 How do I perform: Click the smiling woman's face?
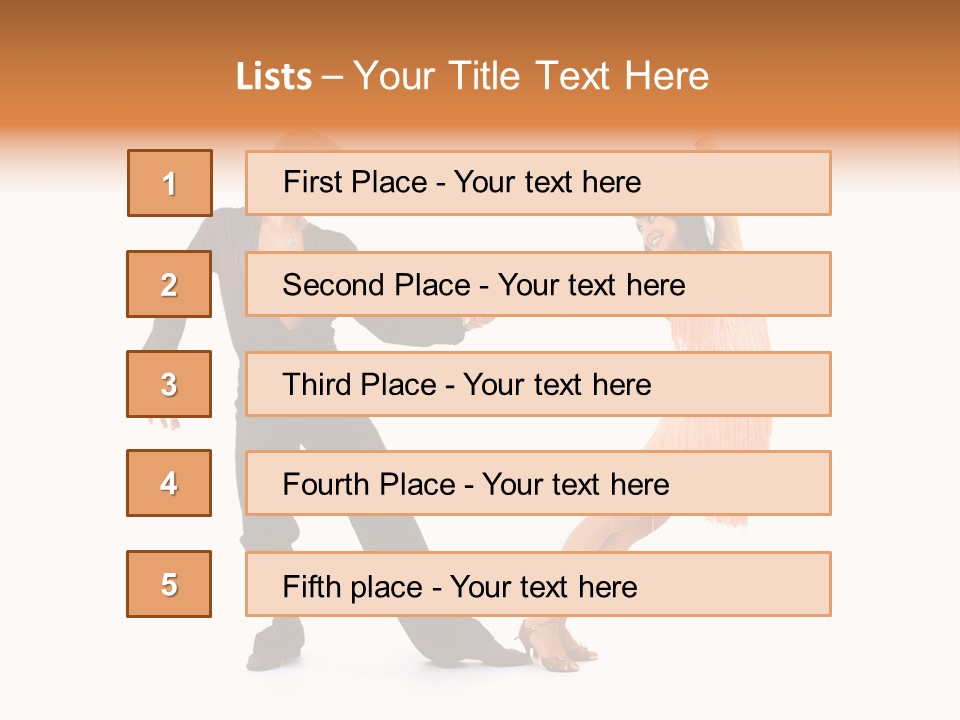(655, 234)
